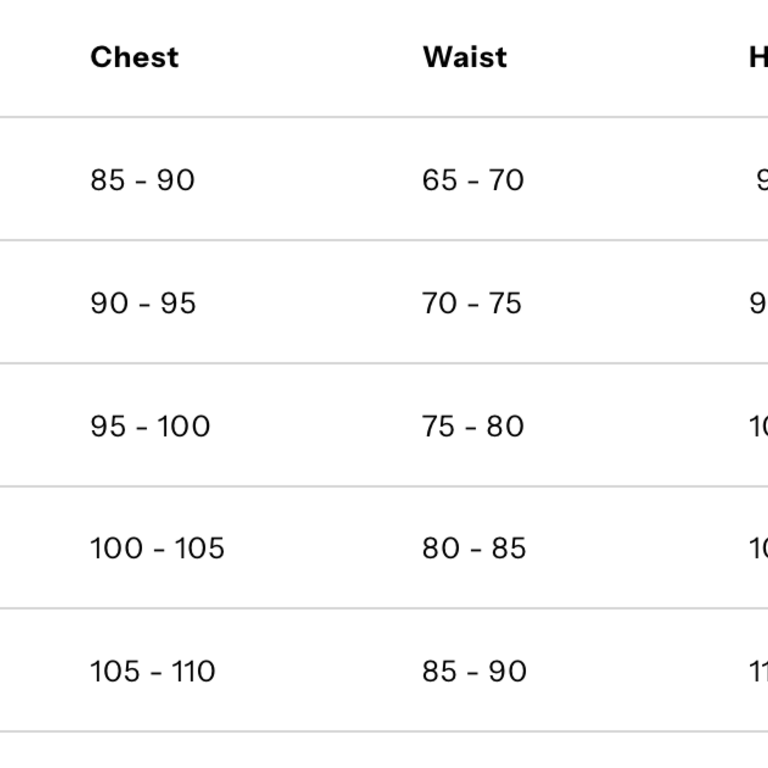Click the 75 - 80 waist value
Viewport: 768px width, 768px height.
[x=473, y=426]
